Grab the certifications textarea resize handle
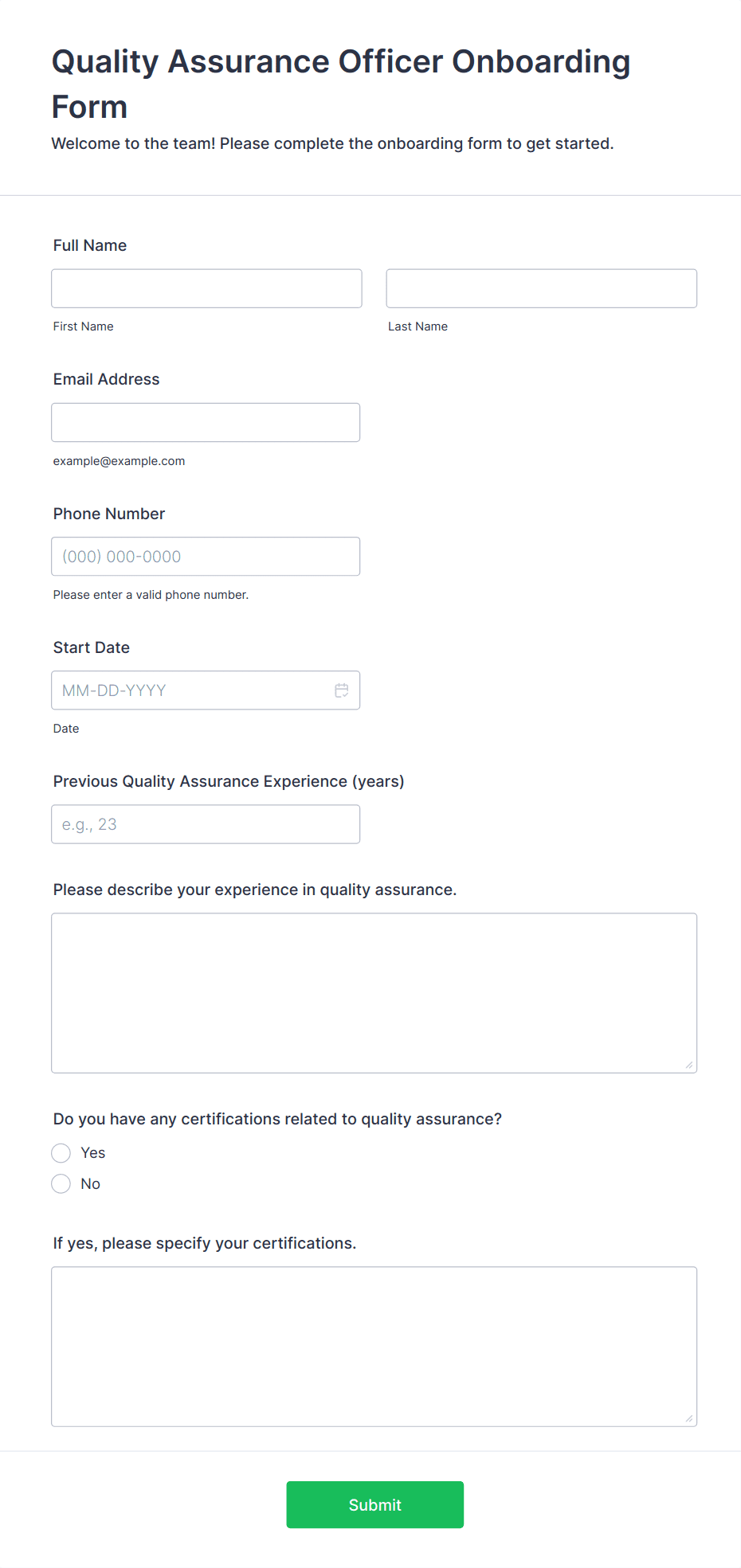This screenshot has height=1568, width=741. [x=689, y=1419]
